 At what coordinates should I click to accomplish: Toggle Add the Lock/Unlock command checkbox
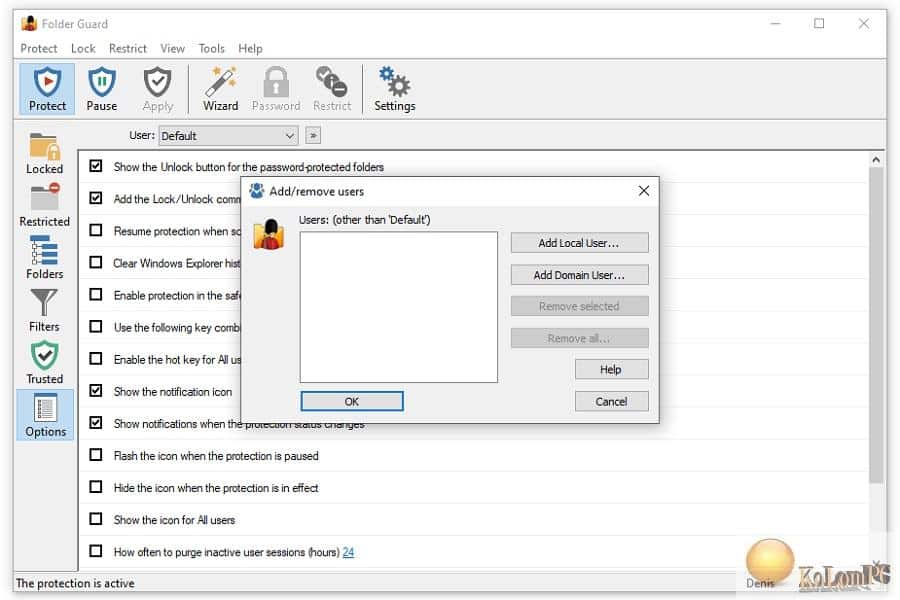(x=96, y=198)
